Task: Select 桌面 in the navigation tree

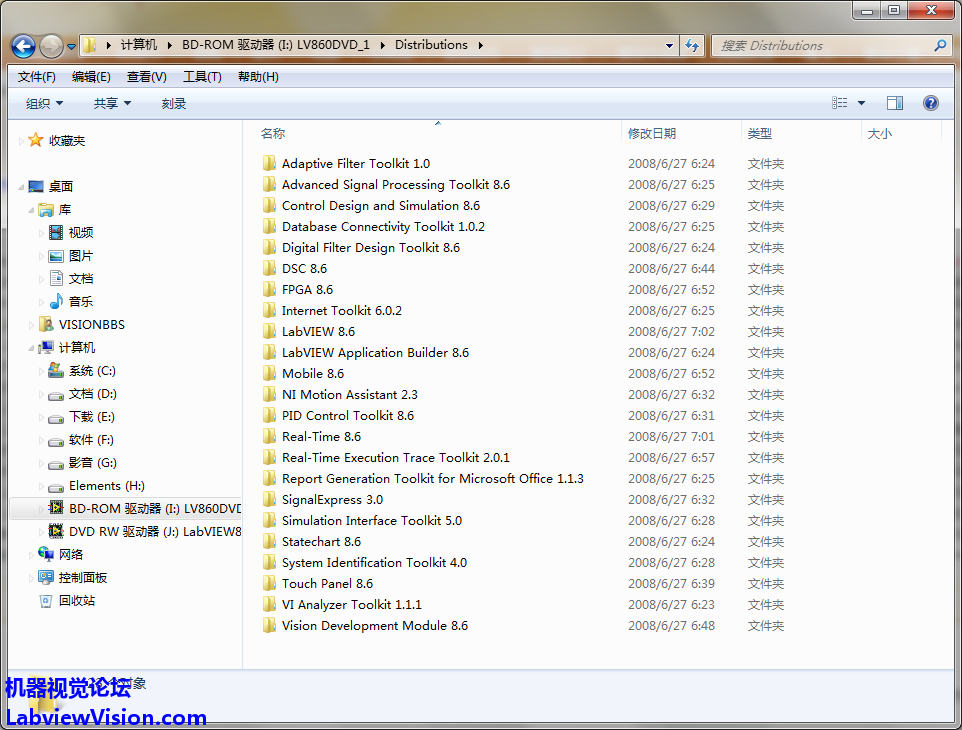Action: (x=61, y=186)
